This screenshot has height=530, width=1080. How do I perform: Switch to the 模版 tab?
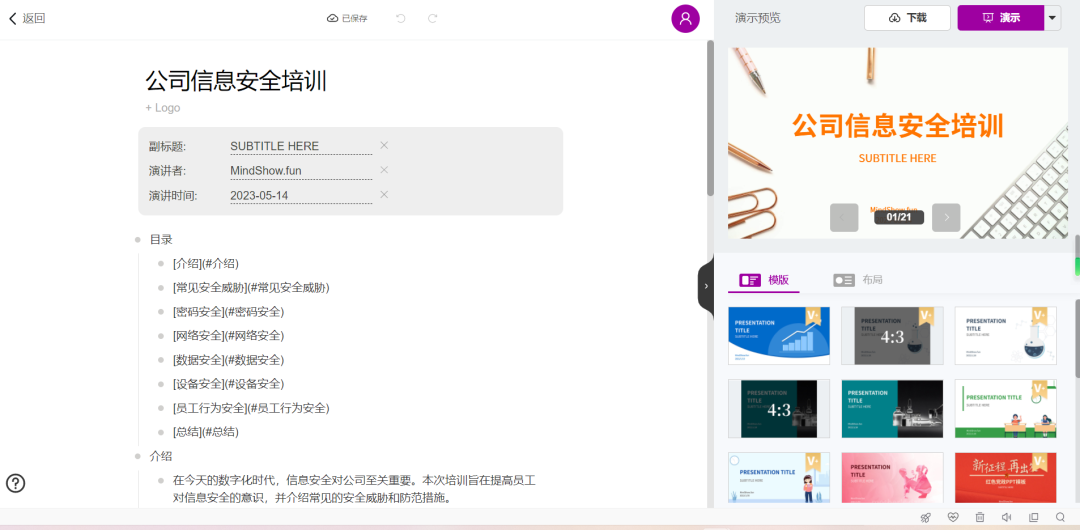(x=764, y=280)
